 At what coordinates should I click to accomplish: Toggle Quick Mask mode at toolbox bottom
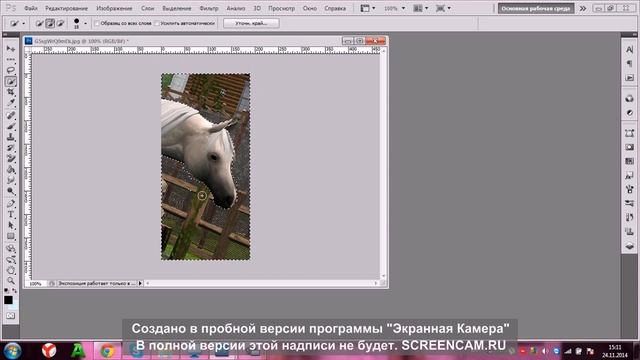click(11, 316)
